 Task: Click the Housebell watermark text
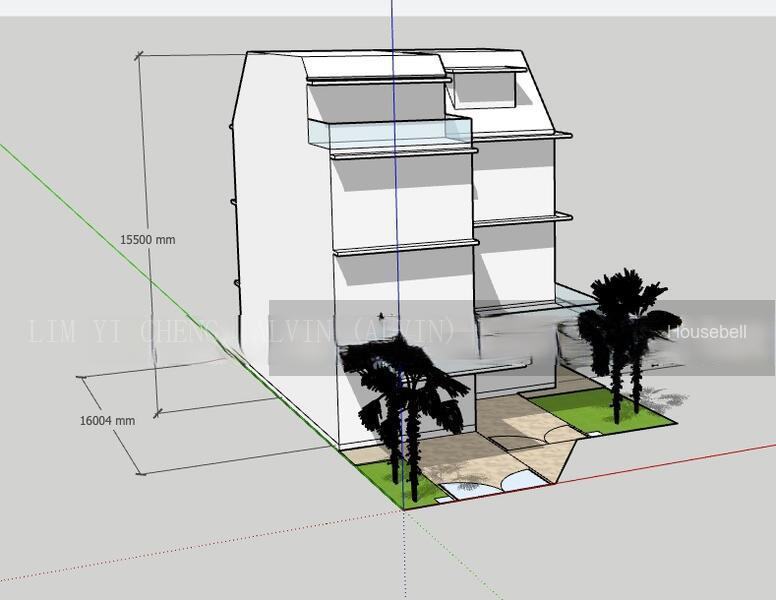coord(707,332)
